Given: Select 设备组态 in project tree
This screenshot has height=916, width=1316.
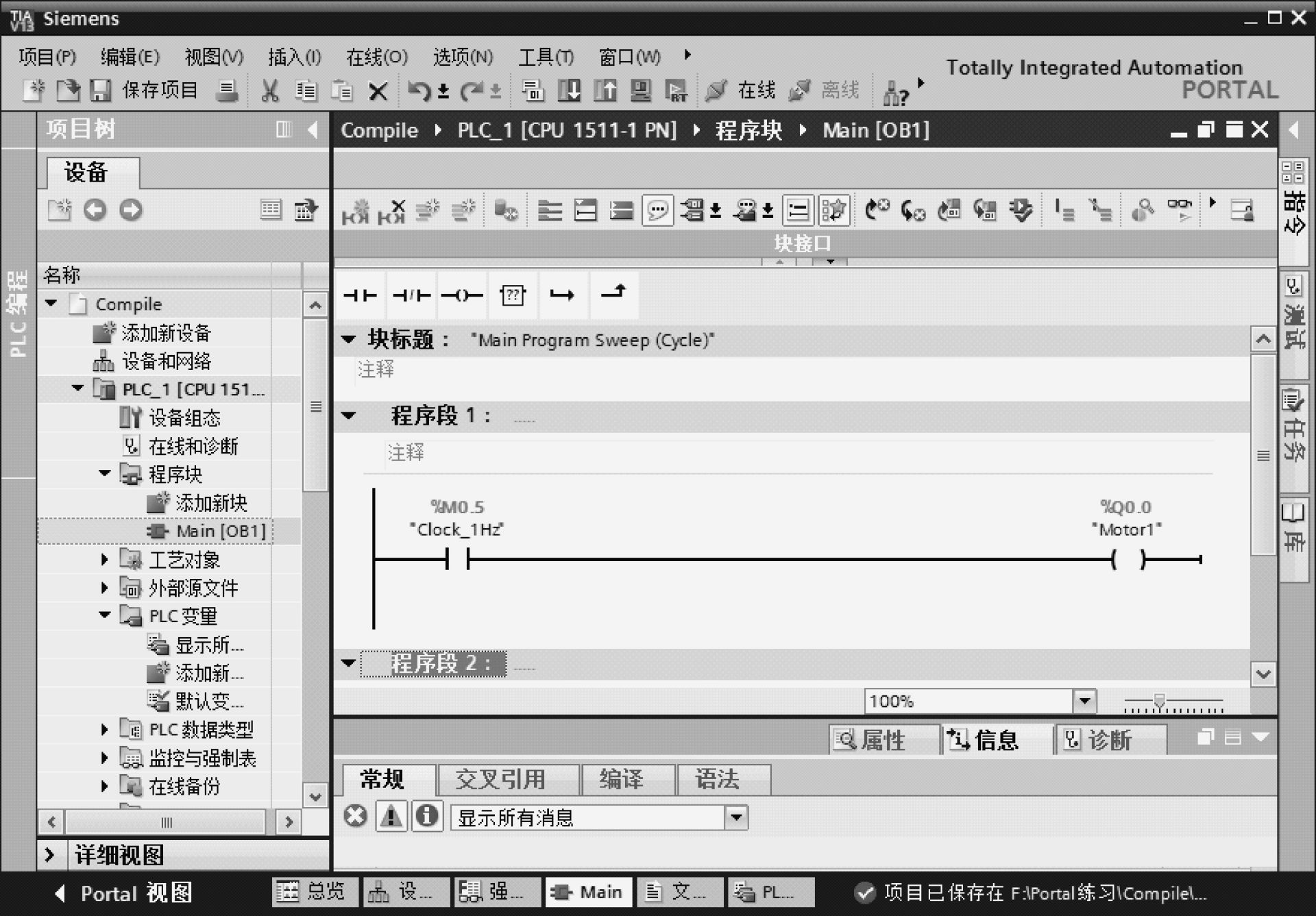Looking at the screenshot, I should [184, 417].
